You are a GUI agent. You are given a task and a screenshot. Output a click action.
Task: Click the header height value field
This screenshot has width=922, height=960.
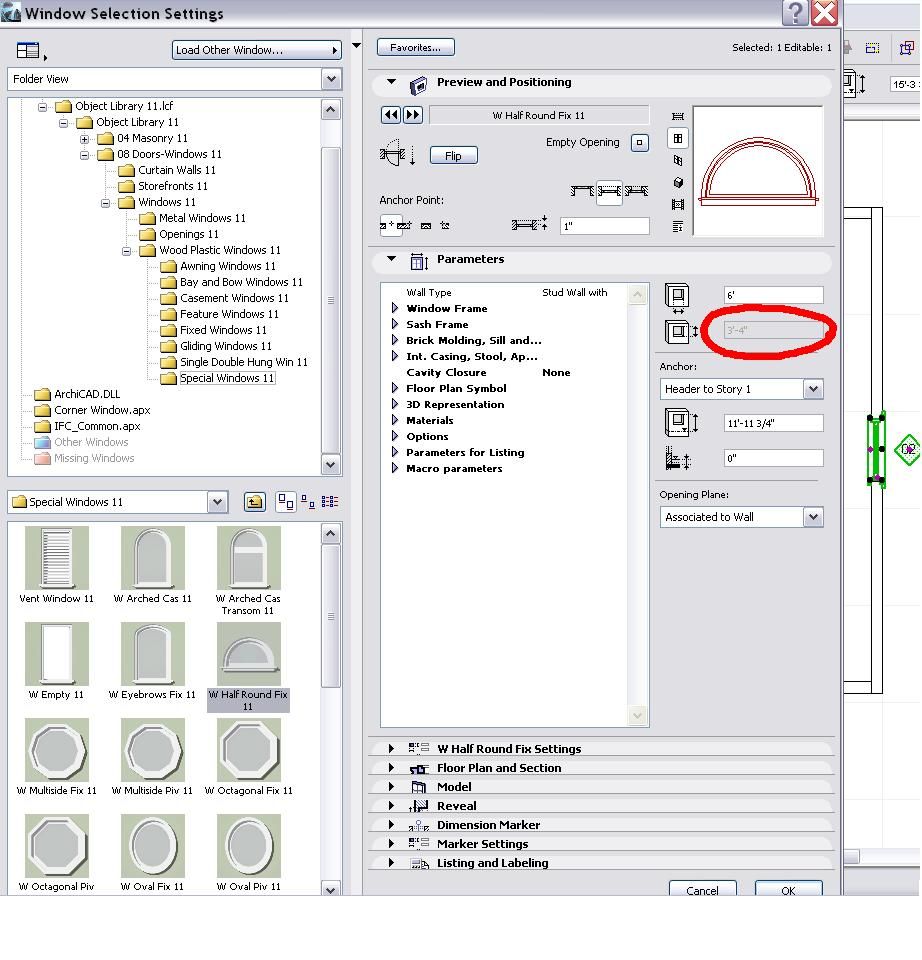pyautogui.click(x=773, y=423)
